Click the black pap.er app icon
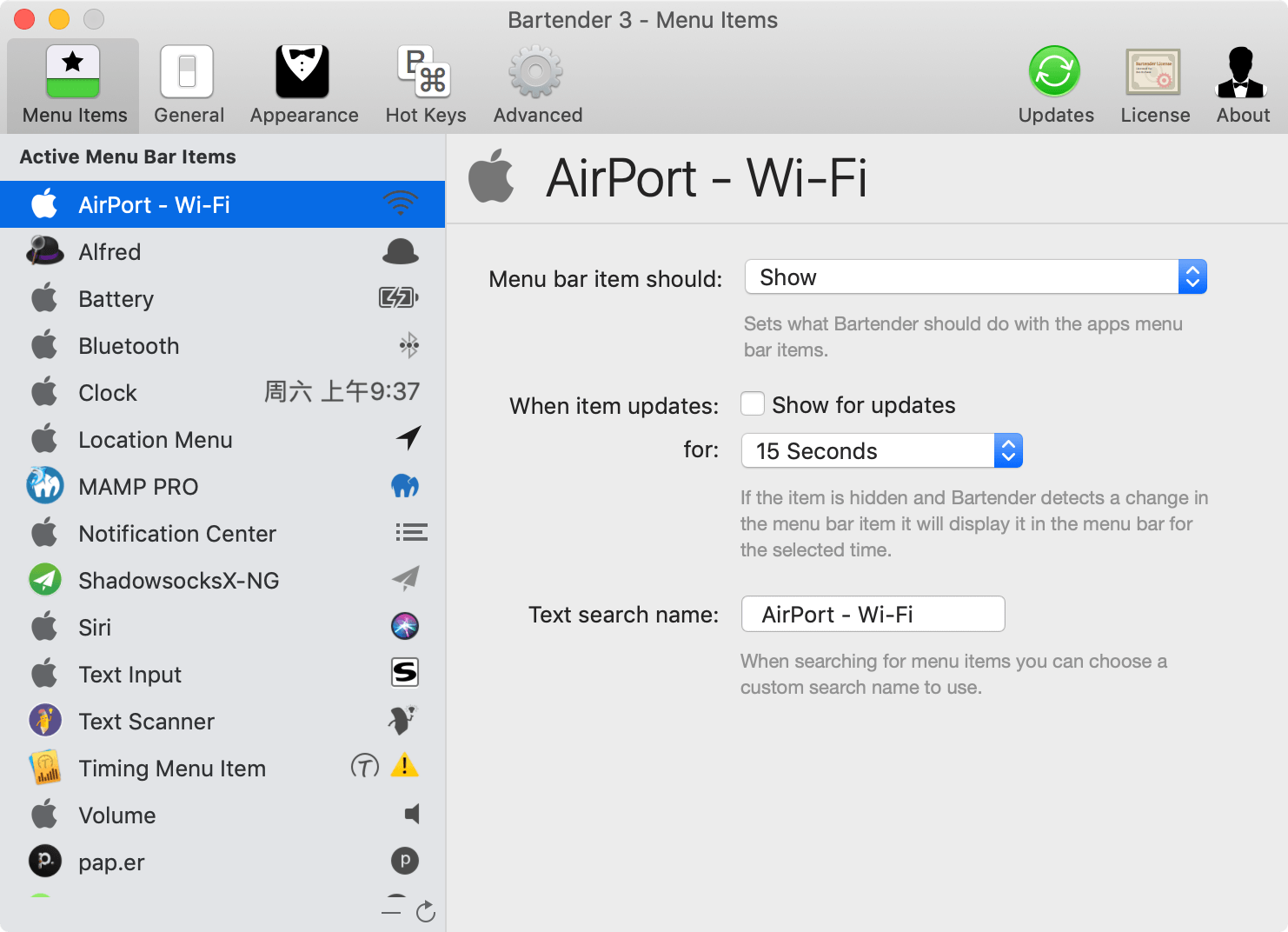The height and width of the screenshot is (932, 1288). [45, 861]
